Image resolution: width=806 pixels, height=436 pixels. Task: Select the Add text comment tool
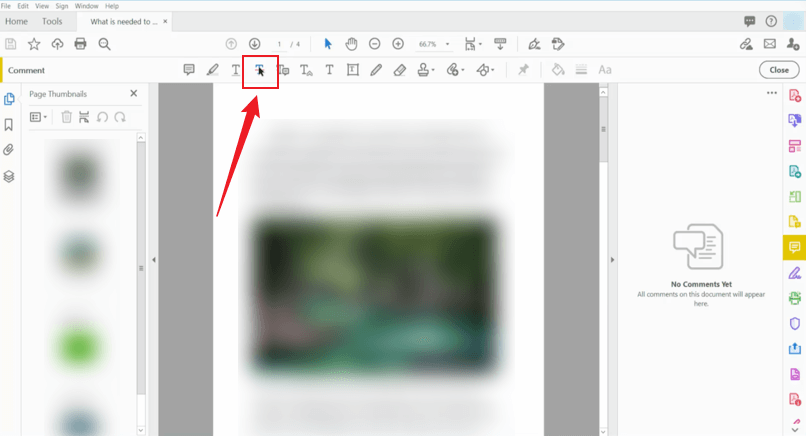click(329, 70)
